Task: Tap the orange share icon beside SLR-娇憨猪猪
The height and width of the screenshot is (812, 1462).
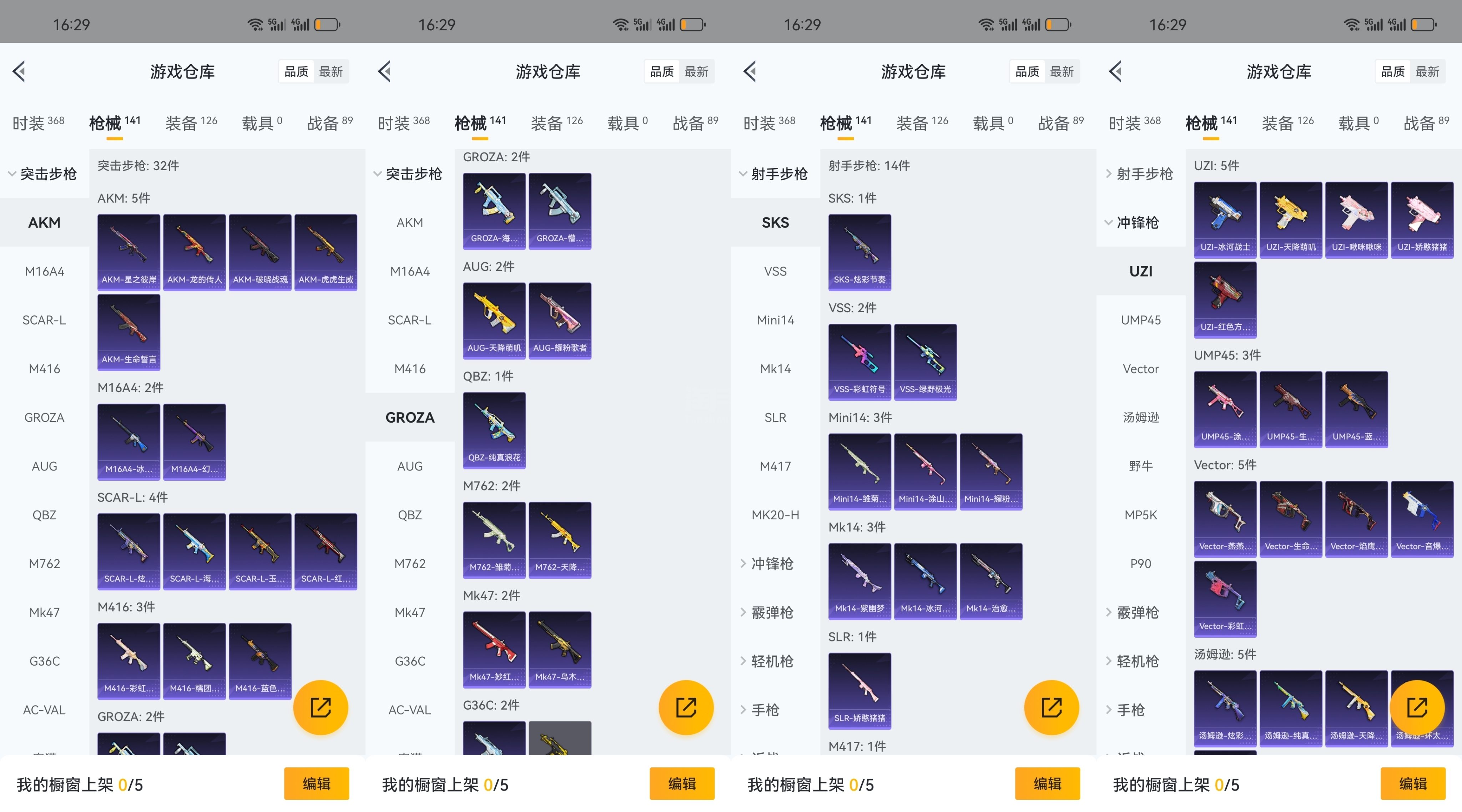Action: tap(1052, 707)
